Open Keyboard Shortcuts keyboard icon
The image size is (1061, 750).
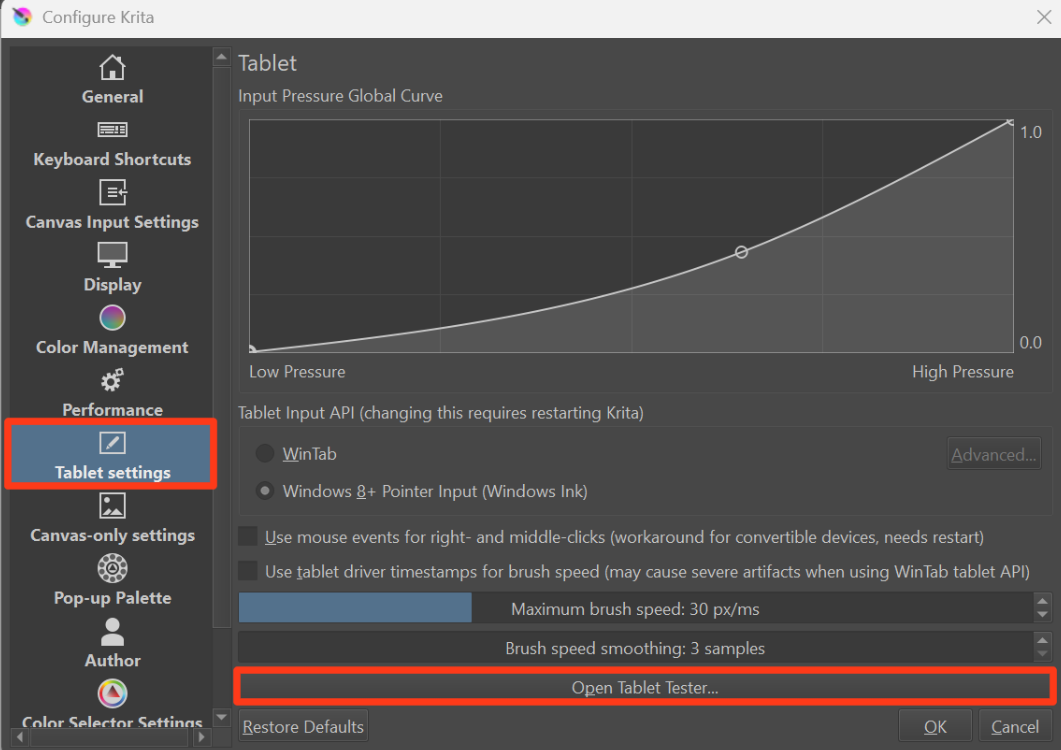[112, 129]
